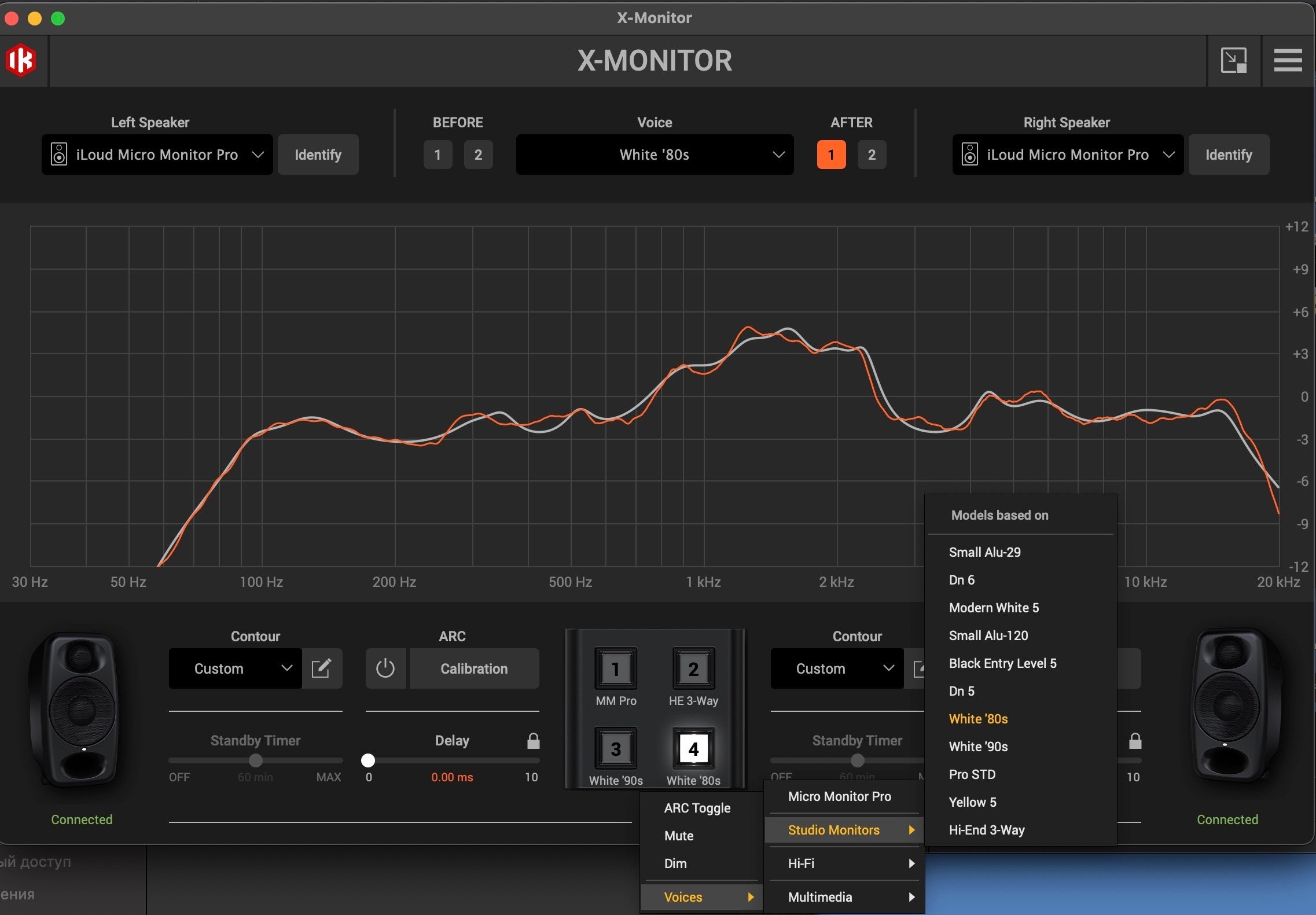Screen dimensions: 1316x915
Task: Toggle AFTER slot 2 button
Action: click(872, 155)
